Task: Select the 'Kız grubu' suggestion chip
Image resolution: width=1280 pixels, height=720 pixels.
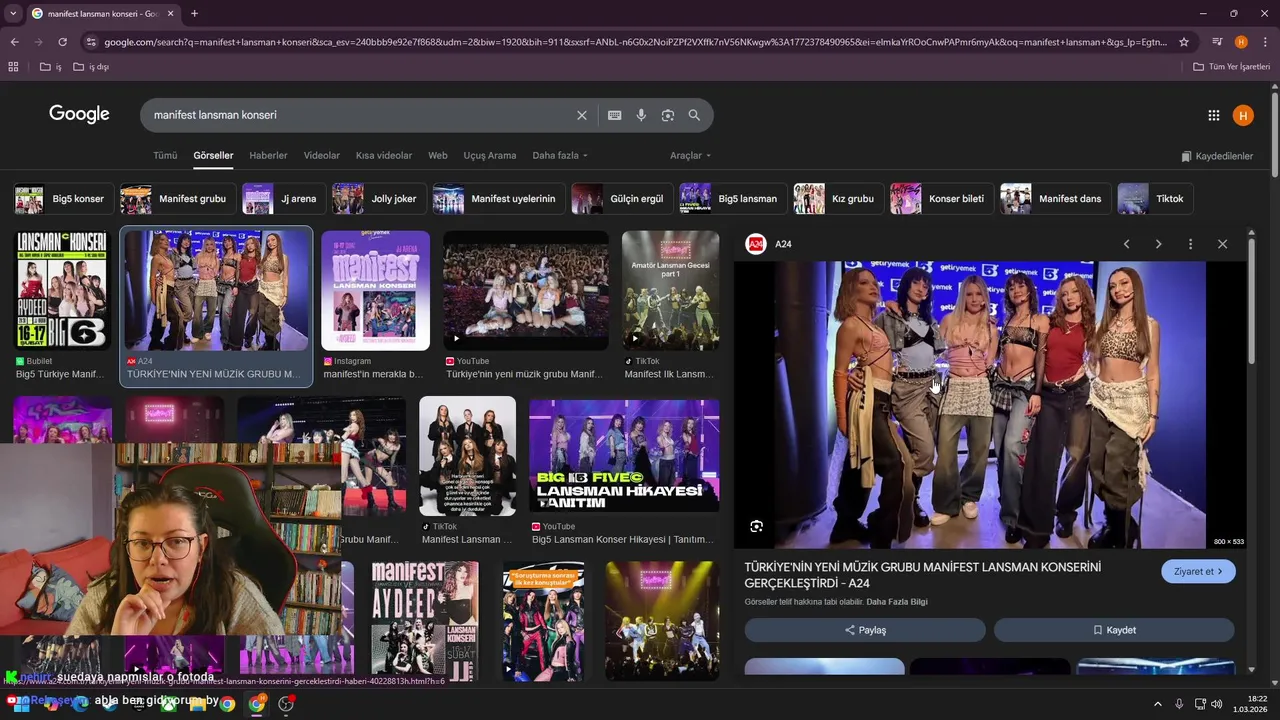Action: [837, 199]
